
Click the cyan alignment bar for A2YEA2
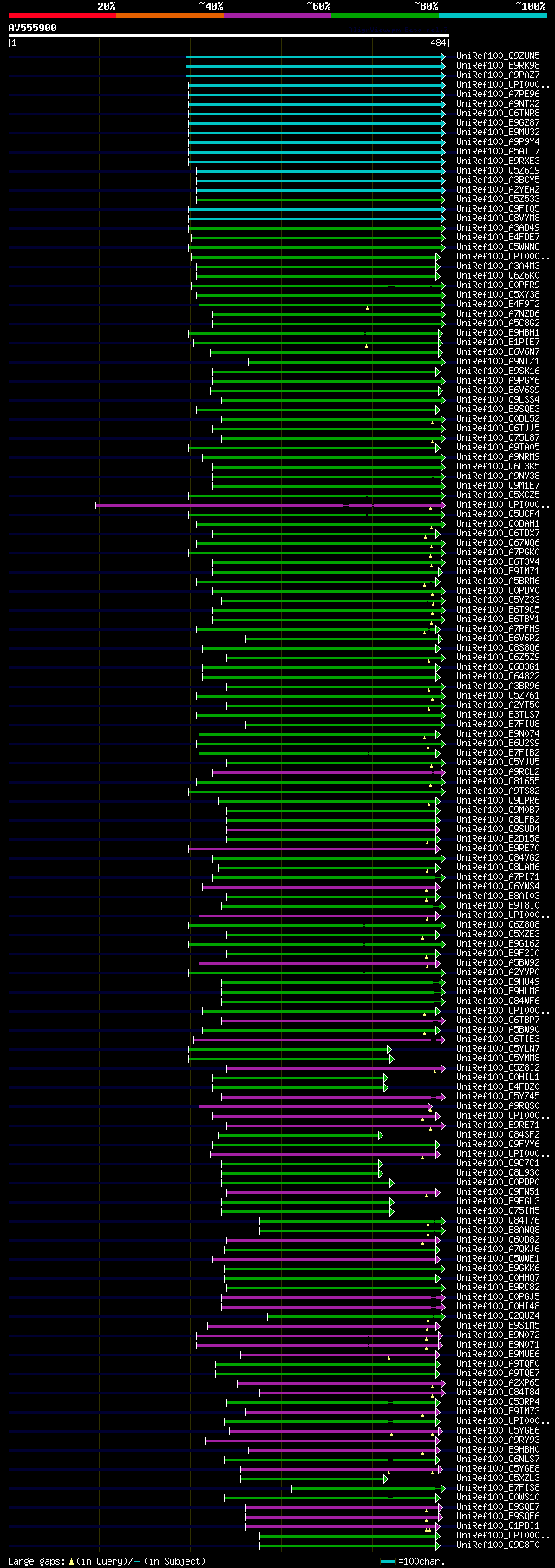pos(319,189)
